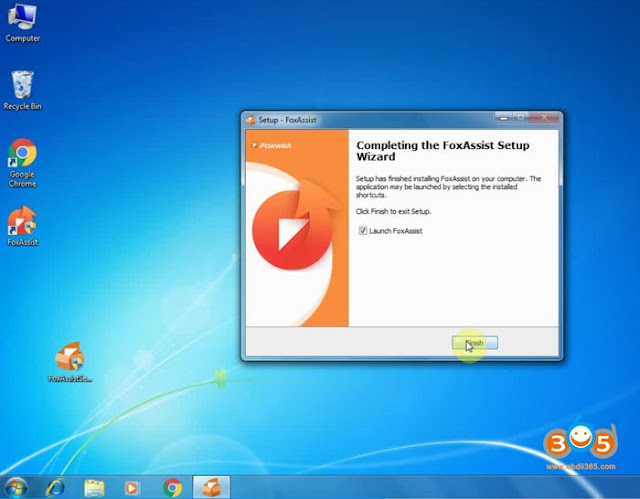Screen dimensions: 640x499
Task: Select the FoxAssist desktop shortcut
Action: [22, 226]
